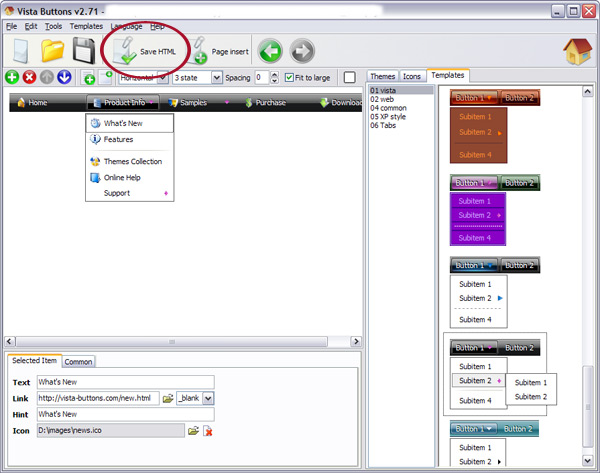Click the gray forward arrow button
Image resolution: width=600 pixels, height=473 pixels.
coord(302,51)
